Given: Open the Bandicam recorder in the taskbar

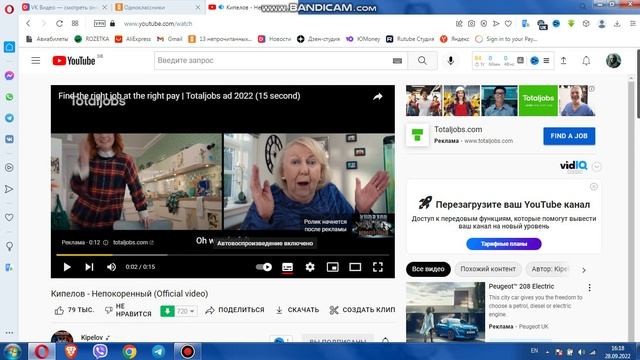Looking at the screenshot, I should (x=187, y=351).
